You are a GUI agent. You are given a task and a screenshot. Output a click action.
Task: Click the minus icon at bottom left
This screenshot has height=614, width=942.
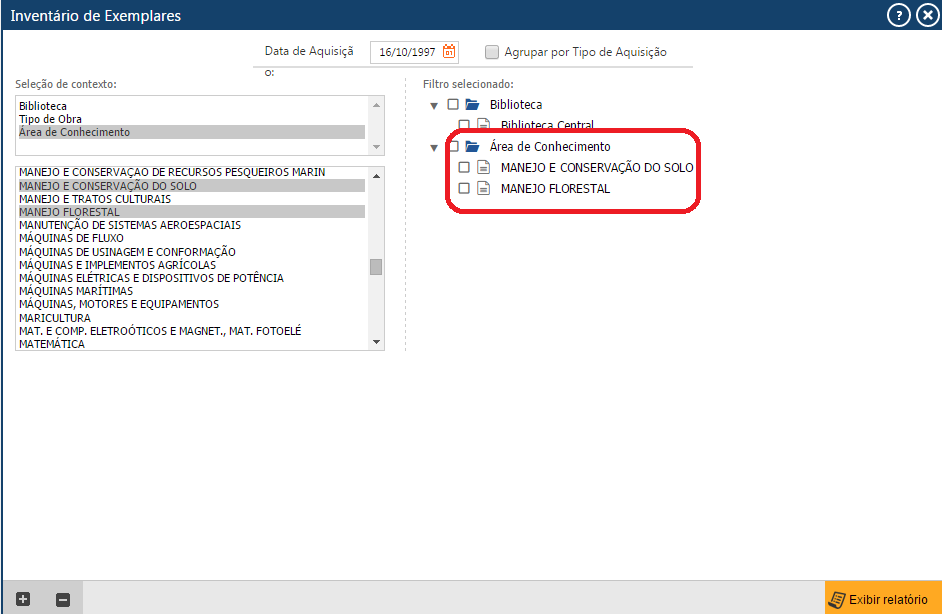pyautogui.click(x=63, y=598)
